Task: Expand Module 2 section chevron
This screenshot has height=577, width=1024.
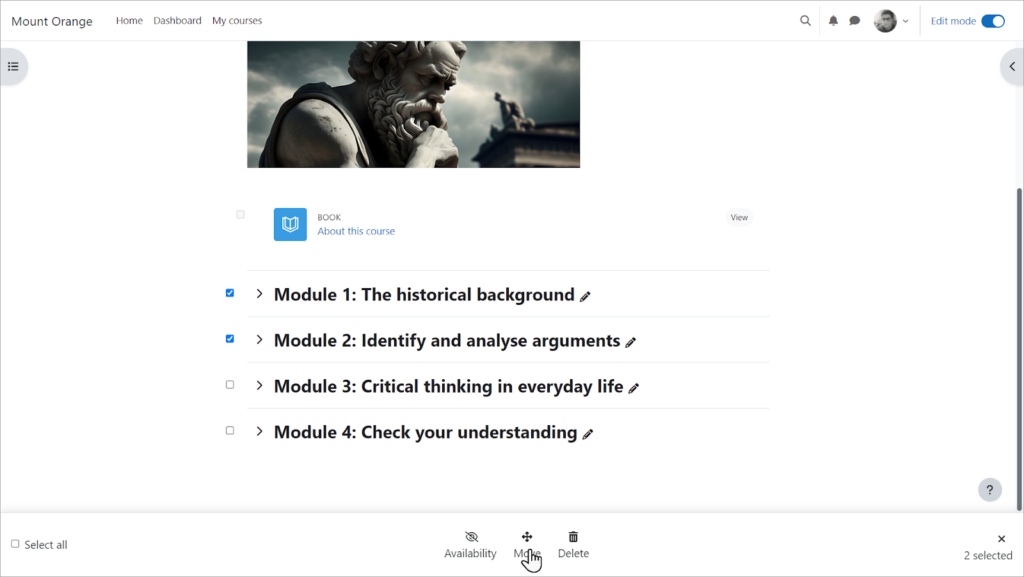Action: click(259, 340)
